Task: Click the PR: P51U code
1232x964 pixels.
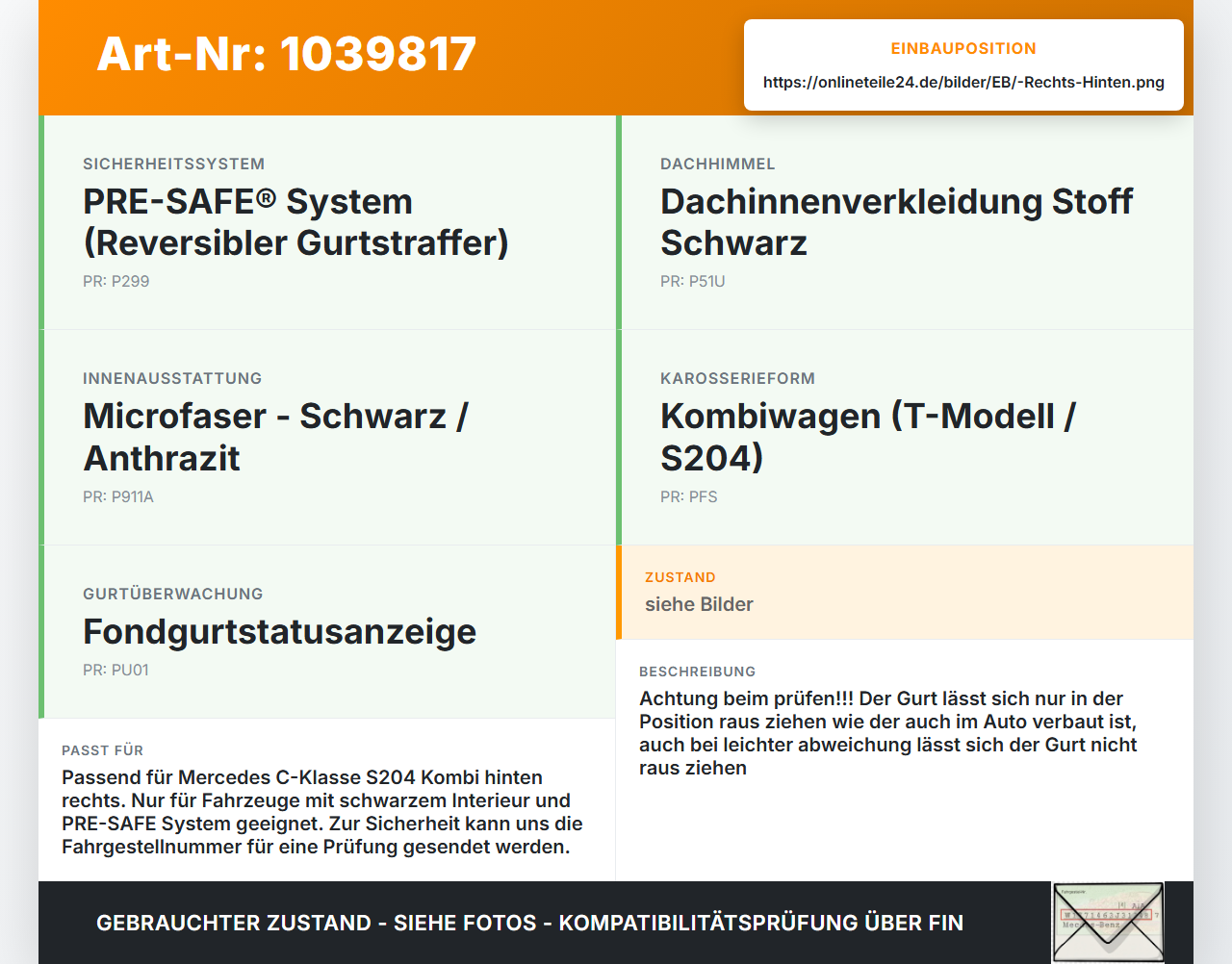Action: point(692,281)
